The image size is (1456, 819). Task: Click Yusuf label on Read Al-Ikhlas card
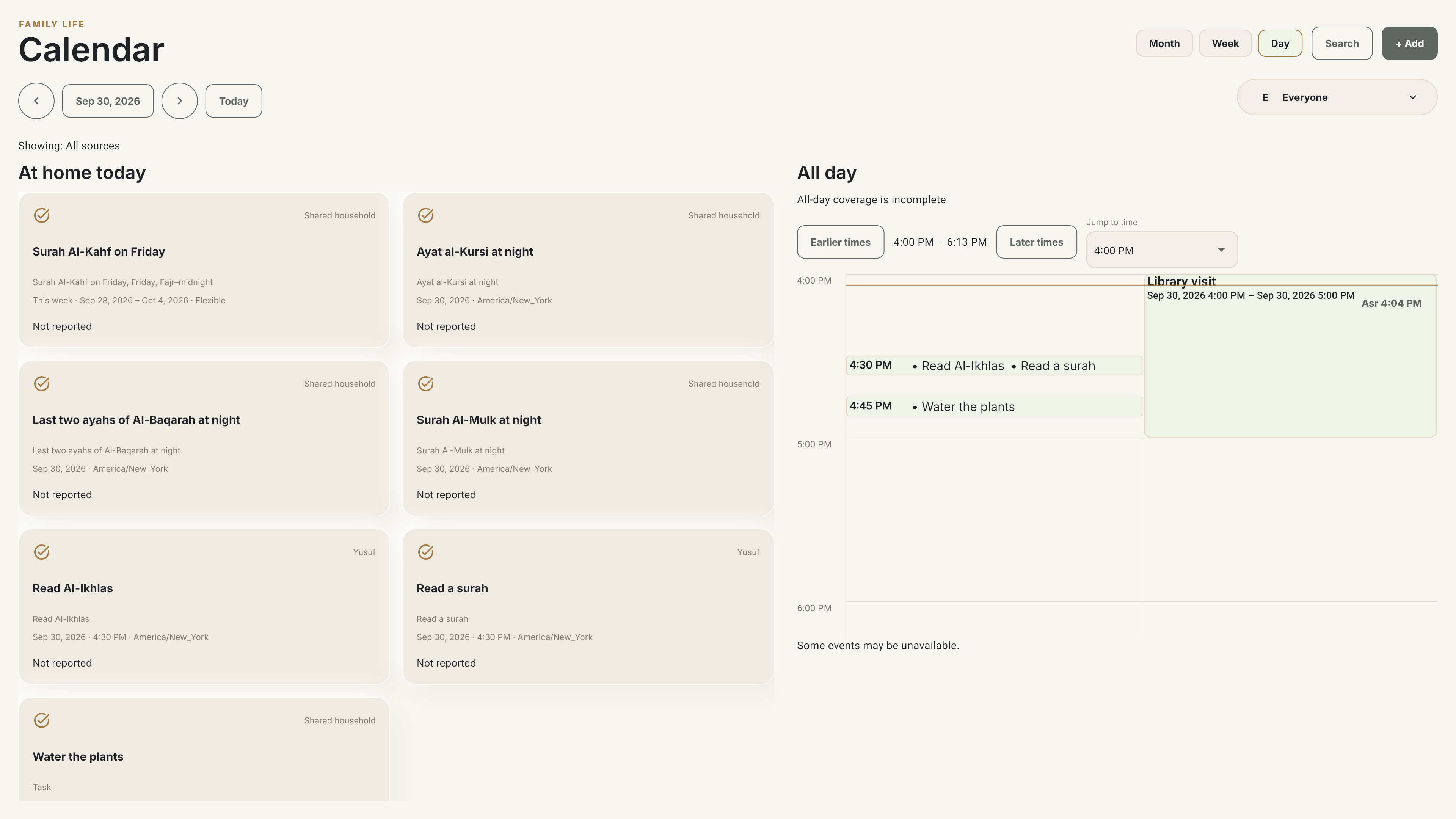364,552
